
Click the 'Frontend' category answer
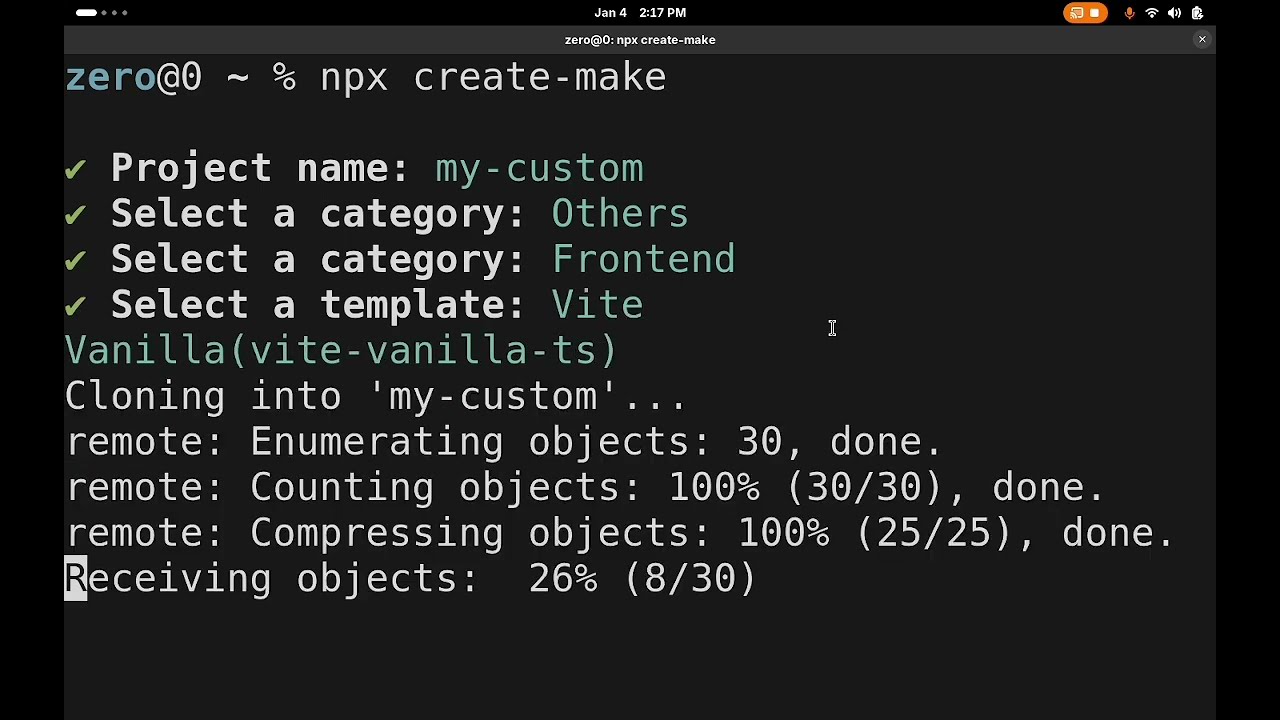click(x=643, y=260)
